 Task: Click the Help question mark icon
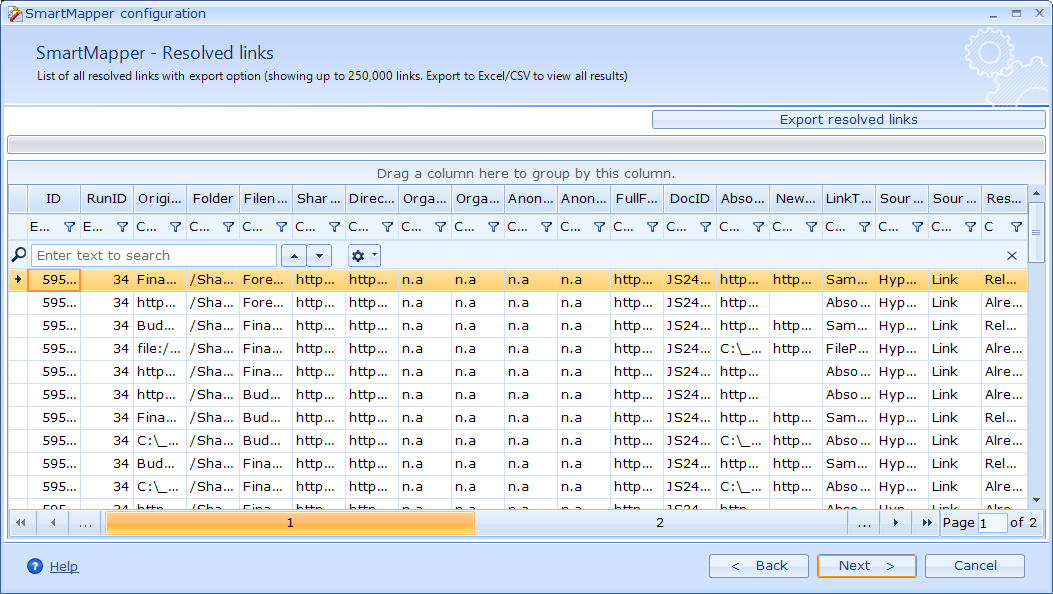coord(35,566)
